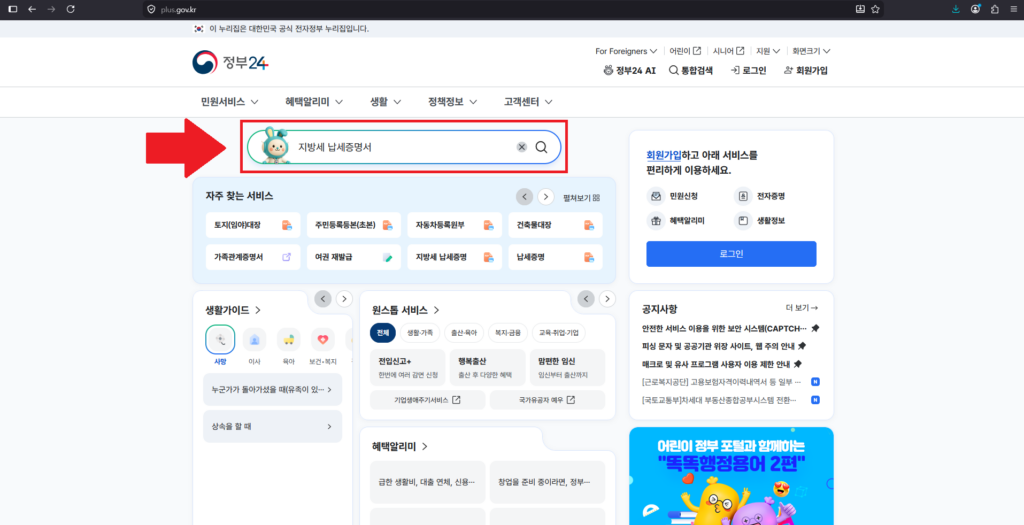Image resolution: width=1024 pixels, height=525 pixels.
Task: Click 회원가입 in the header
Action: point(805,71)
